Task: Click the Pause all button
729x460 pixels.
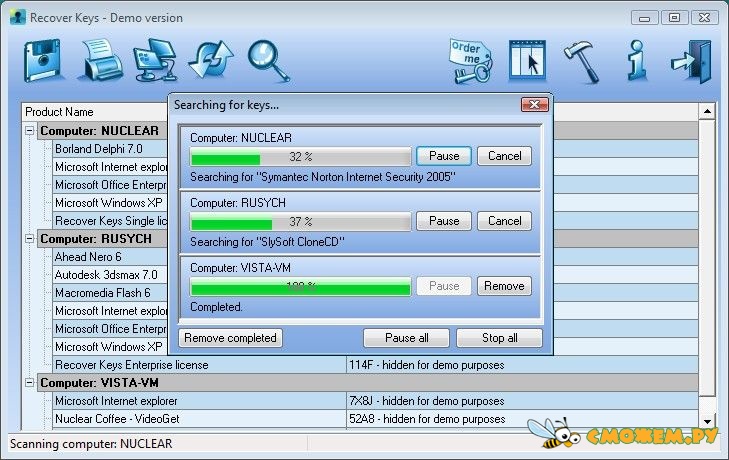Action: (406, 338)
